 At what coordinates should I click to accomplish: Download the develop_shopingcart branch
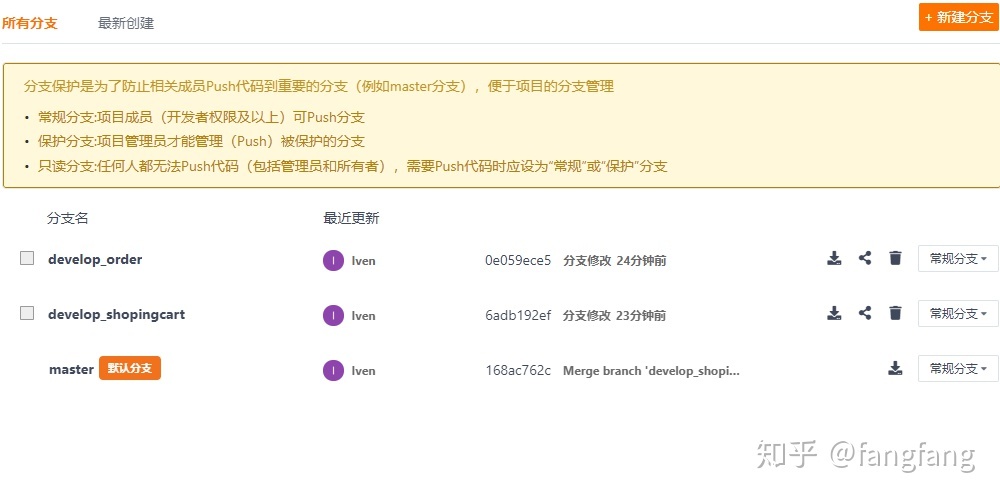(834, 313)
